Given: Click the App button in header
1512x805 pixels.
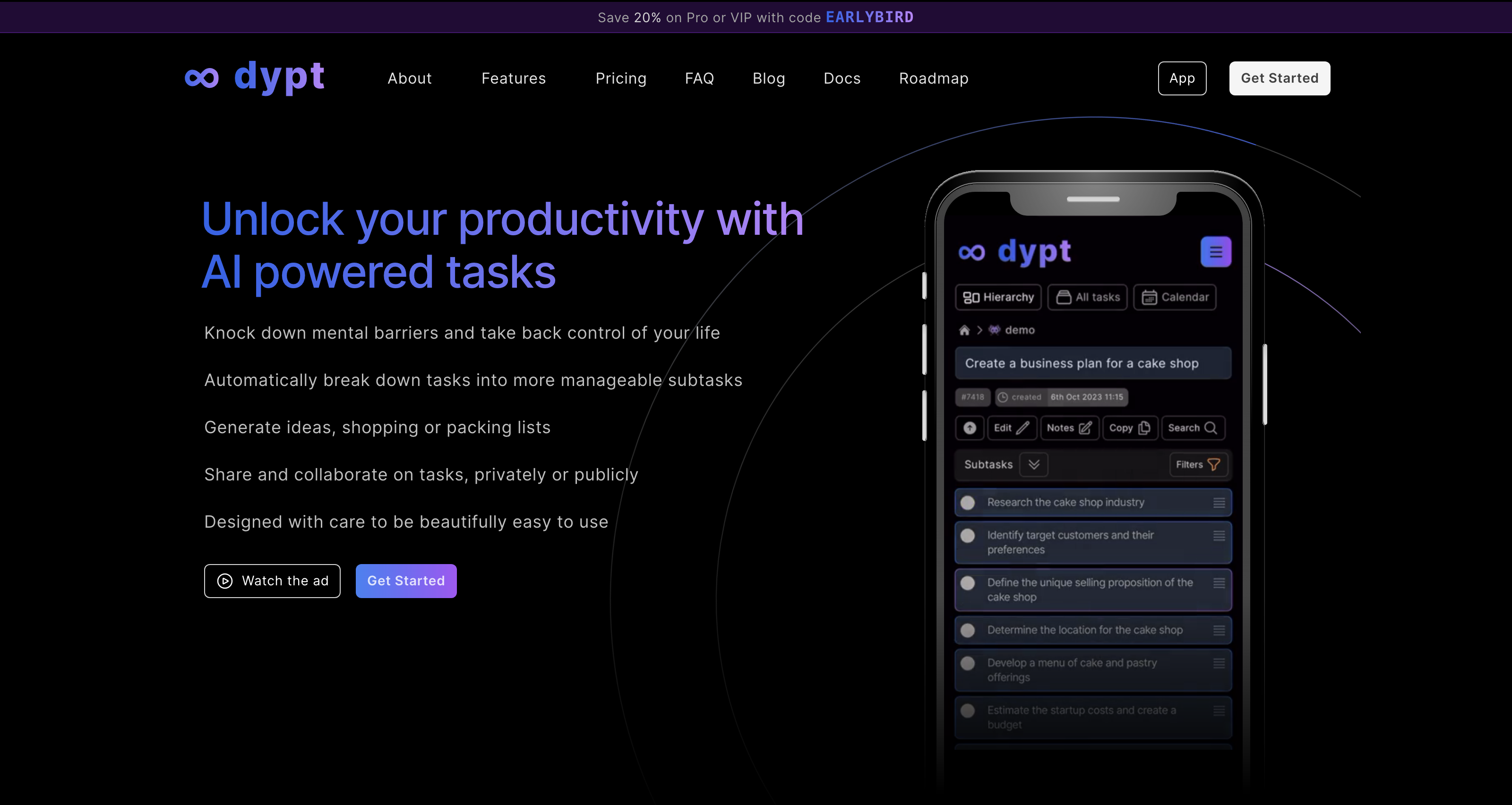Looking at the screenshot, I should 1182,78.
